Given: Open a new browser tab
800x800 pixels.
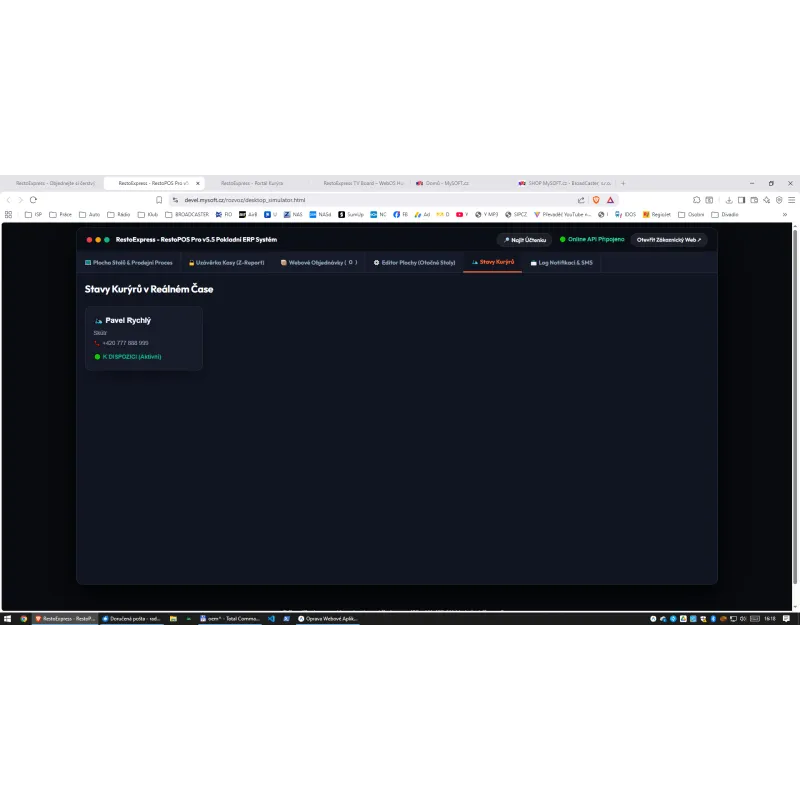Looking at the screenshot, I should pyautogui.click(x=623, y=183).
